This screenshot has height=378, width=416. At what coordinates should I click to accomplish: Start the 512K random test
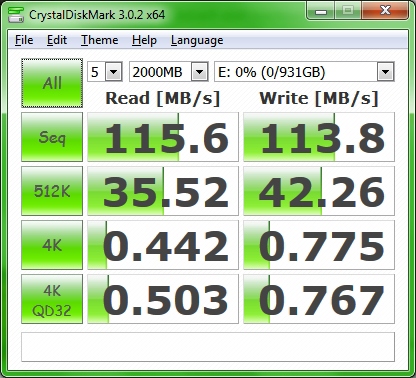52,191
